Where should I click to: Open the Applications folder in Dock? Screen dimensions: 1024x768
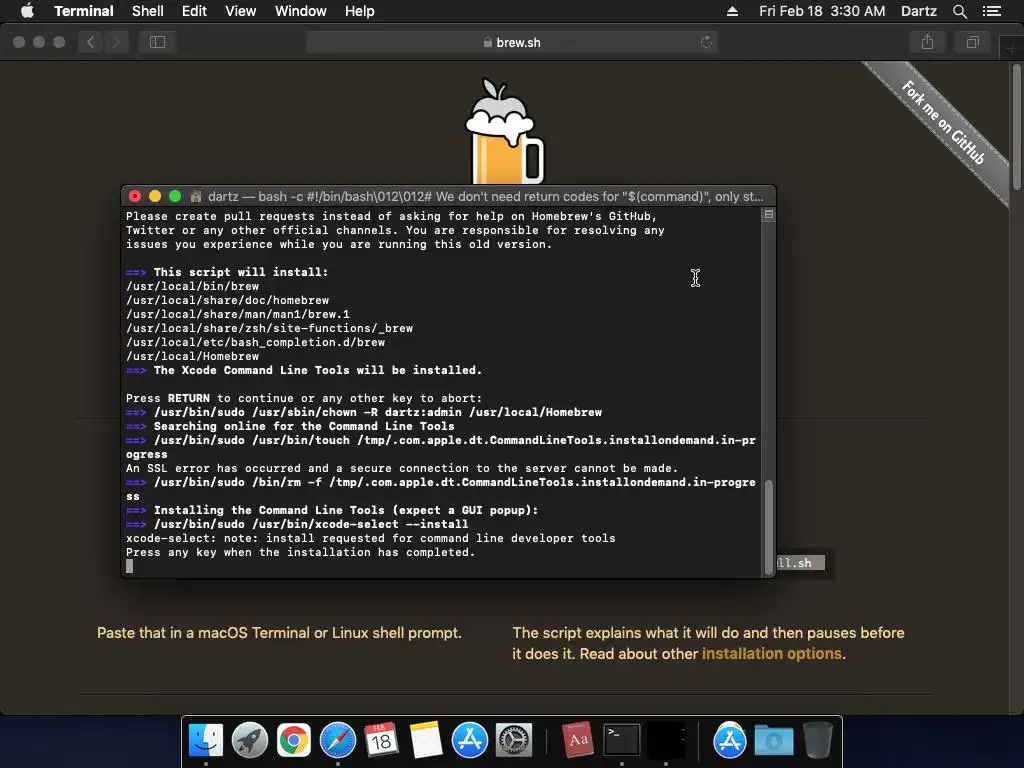(x=729, y=741)
